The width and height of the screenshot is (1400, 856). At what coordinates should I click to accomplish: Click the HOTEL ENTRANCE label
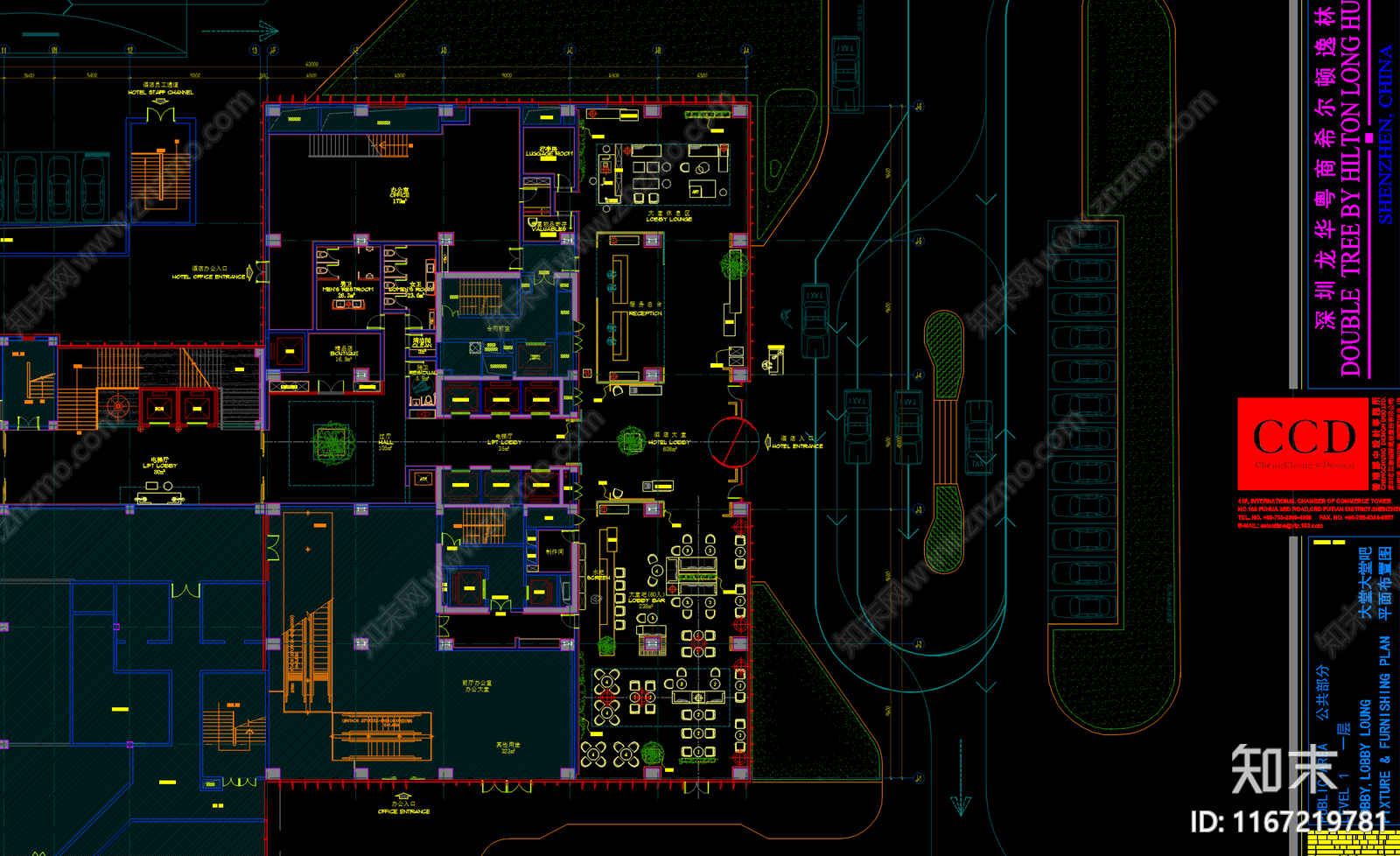(x=797, y=446)
